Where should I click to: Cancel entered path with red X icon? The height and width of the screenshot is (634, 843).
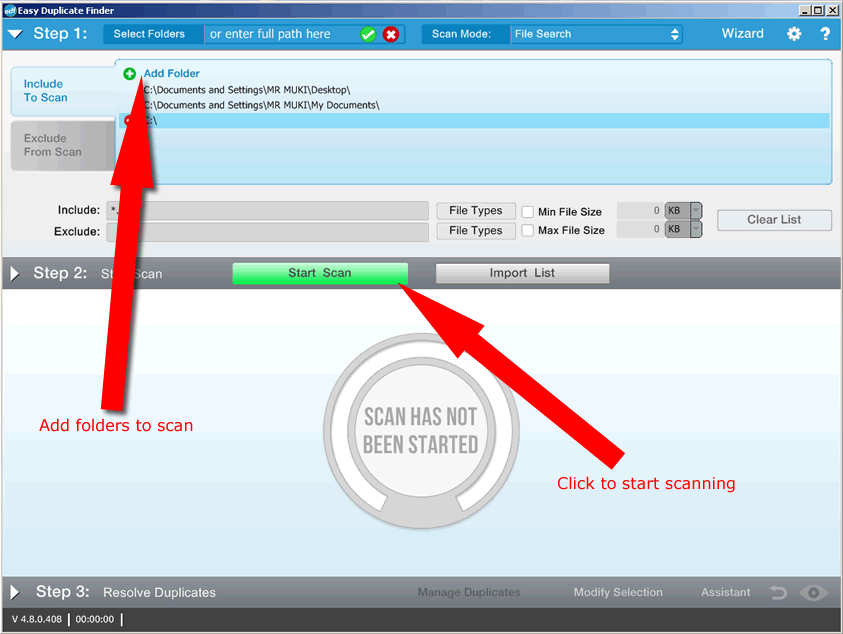pyautogui.click(x=391, y=34)
